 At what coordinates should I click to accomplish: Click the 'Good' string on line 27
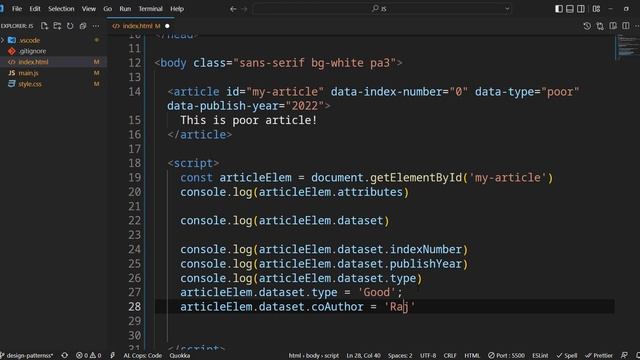click(x=376, y=292)
